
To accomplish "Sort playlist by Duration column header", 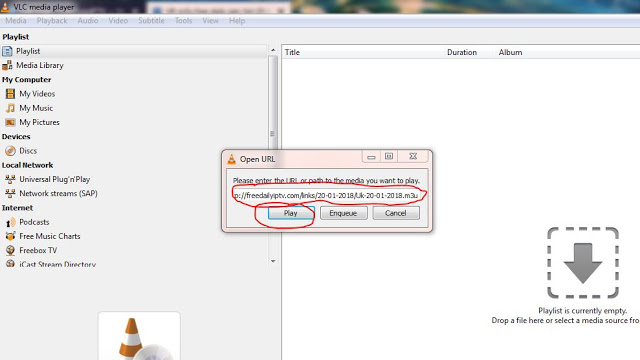I will click(462, 52).
